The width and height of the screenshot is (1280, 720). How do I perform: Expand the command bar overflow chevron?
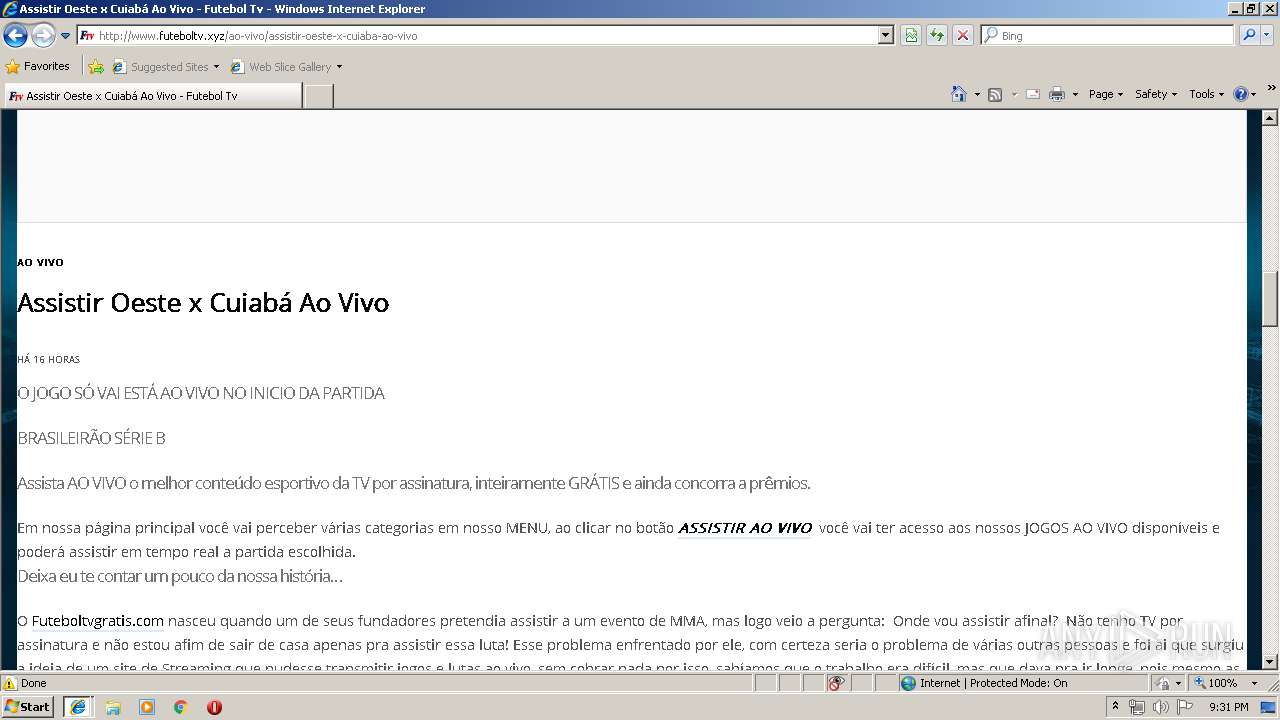tap(1272, 89)
